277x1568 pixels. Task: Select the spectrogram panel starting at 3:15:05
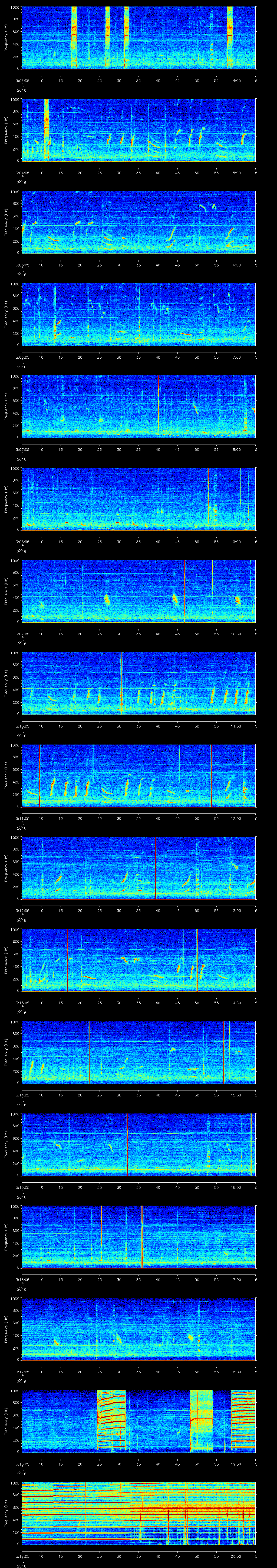tap(139, 1144)
